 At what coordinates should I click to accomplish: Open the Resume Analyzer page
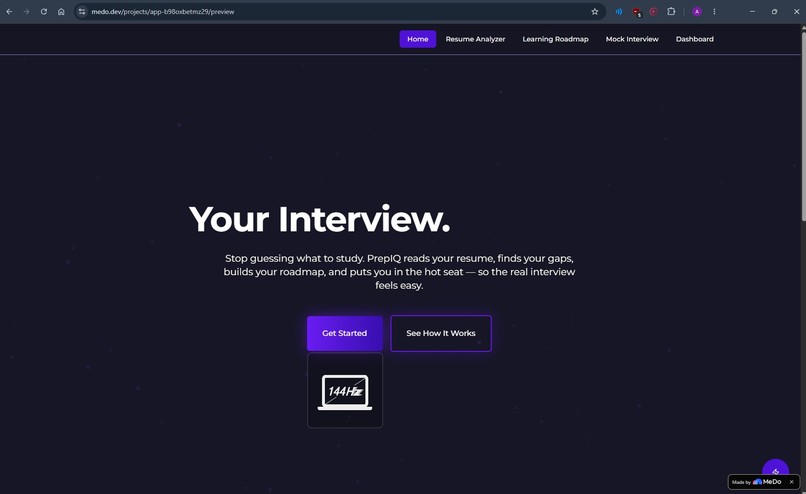click(475, 39)
